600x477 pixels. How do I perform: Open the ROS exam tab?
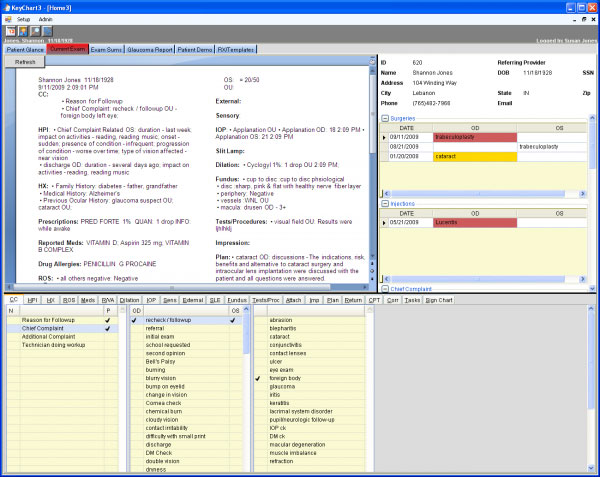(69, 300)
